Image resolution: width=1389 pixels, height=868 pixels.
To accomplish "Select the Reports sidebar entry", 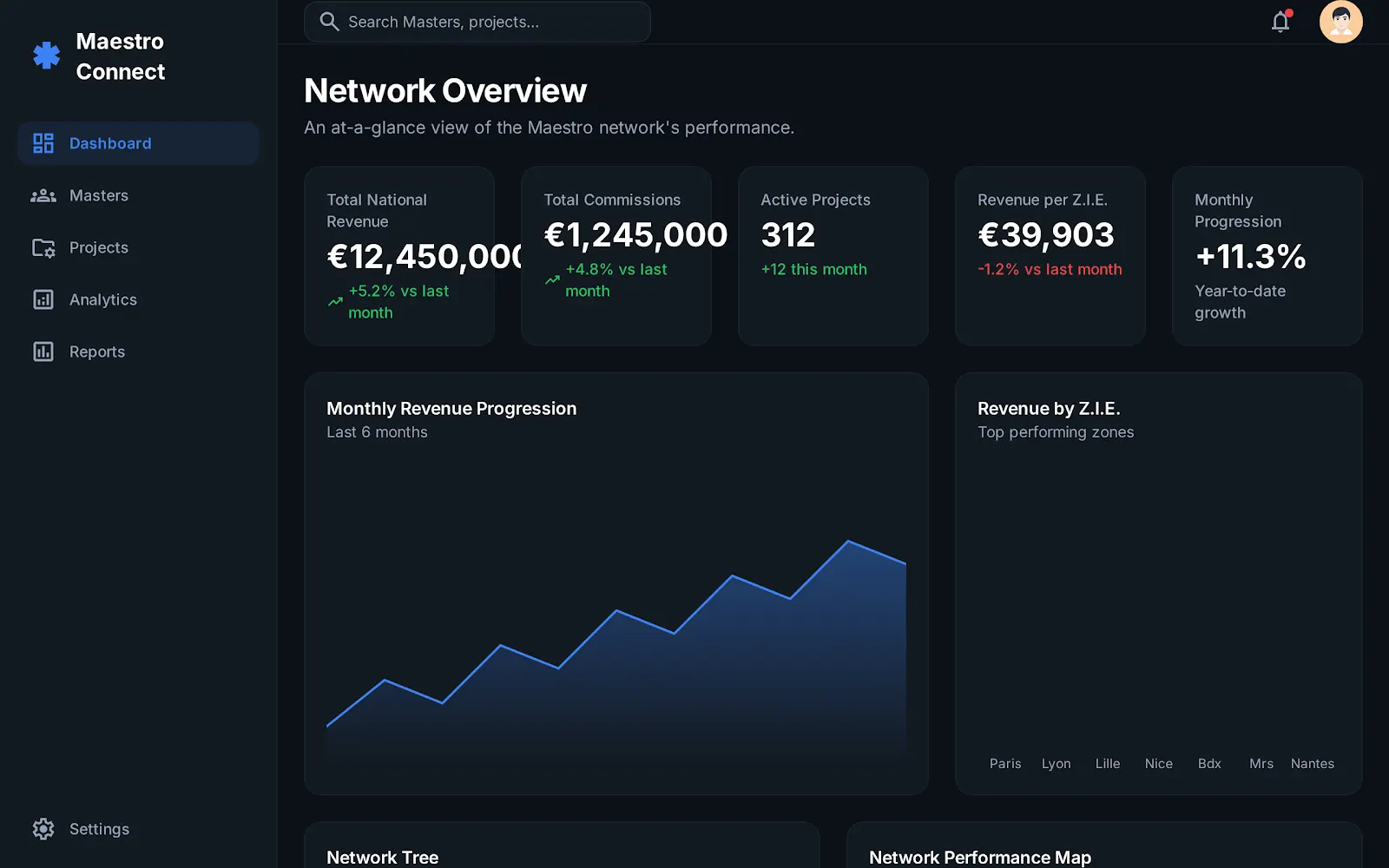I will coord(139,352).
